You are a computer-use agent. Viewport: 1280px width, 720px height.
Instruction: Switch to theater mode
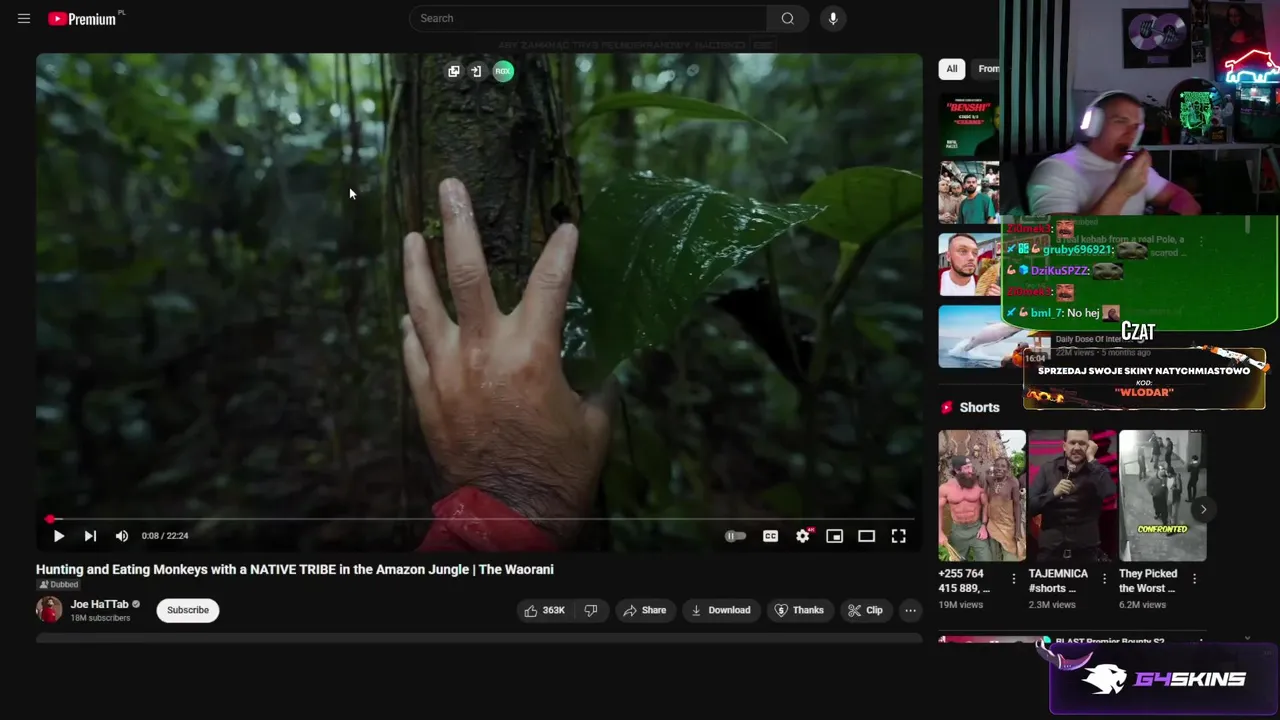pyautogui.click(x=866, y=536)
